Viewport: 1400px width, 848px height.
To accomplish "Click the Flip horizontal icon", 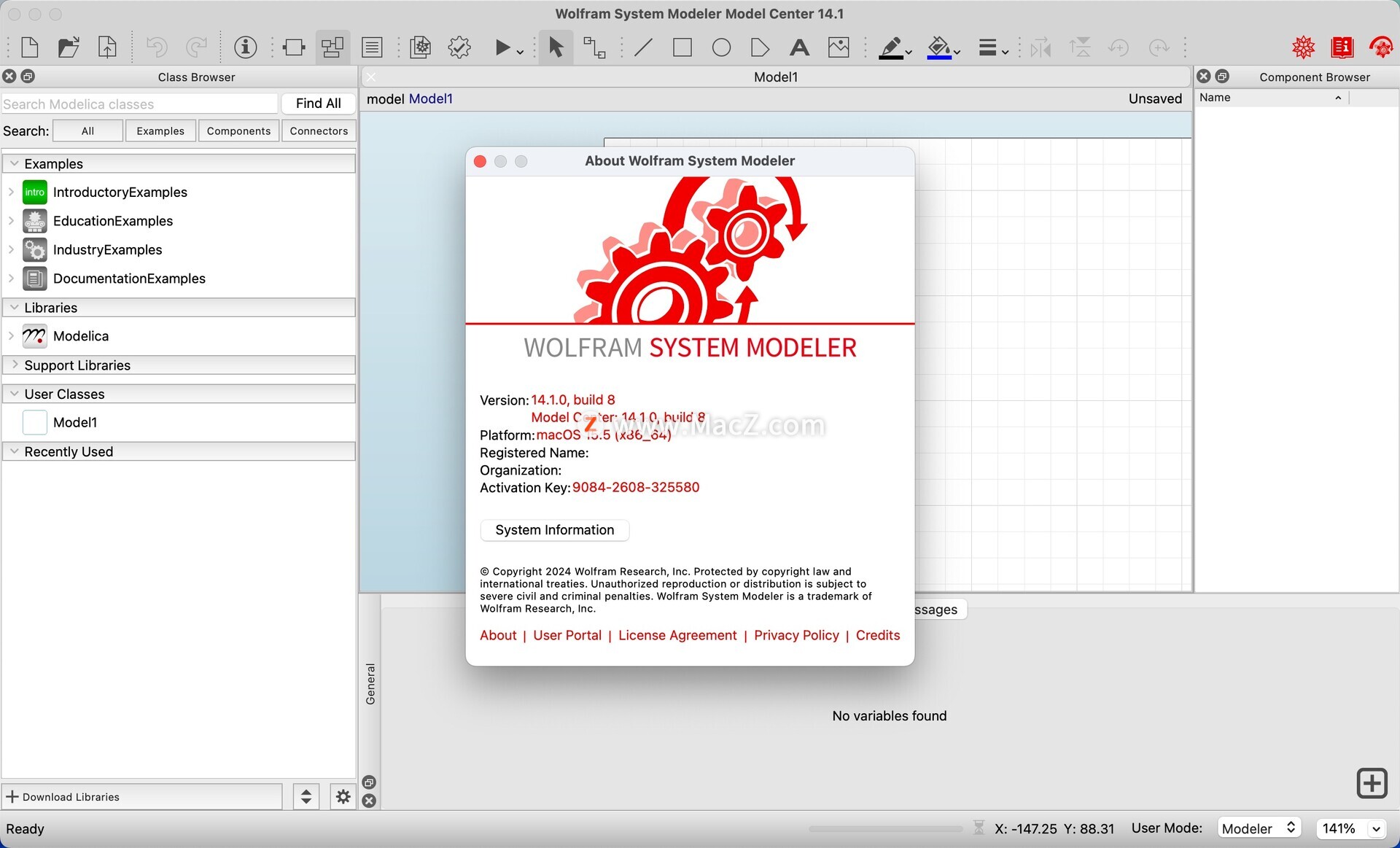I will tap(1041, 47).
